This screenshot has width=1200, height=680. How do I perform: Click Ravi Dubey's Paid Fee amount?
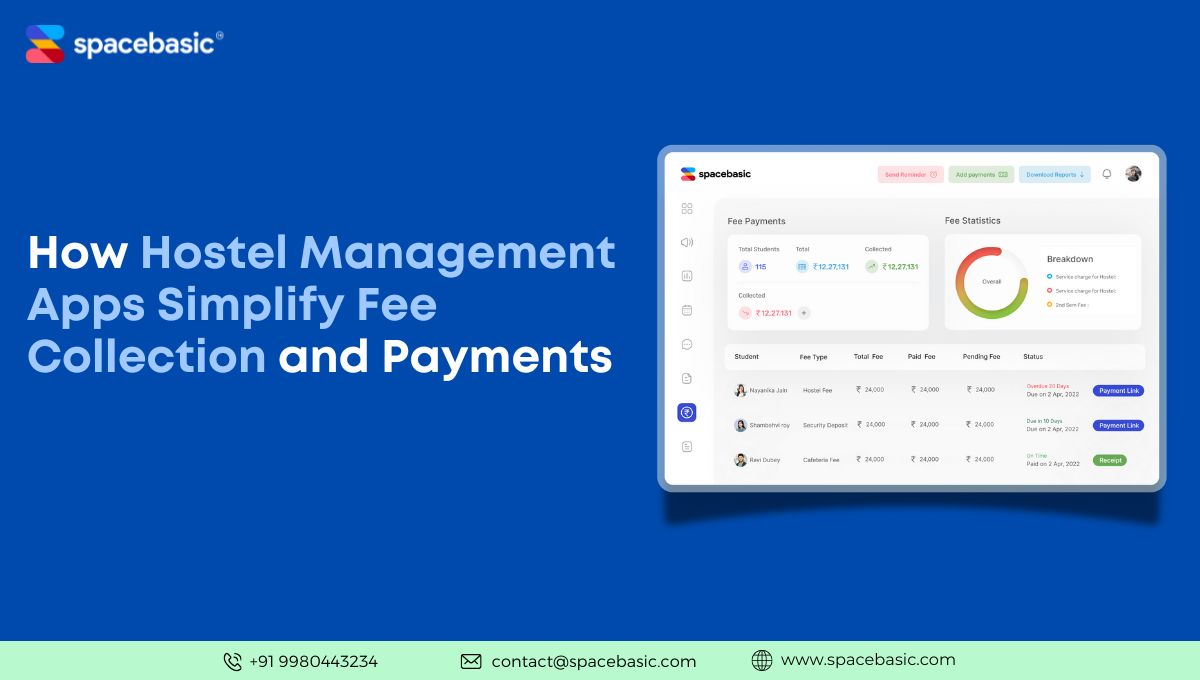click(925, 460)
